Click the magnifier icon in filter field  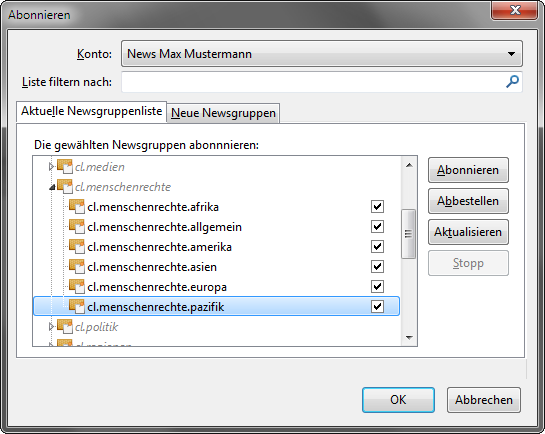(x=512, y=82)
